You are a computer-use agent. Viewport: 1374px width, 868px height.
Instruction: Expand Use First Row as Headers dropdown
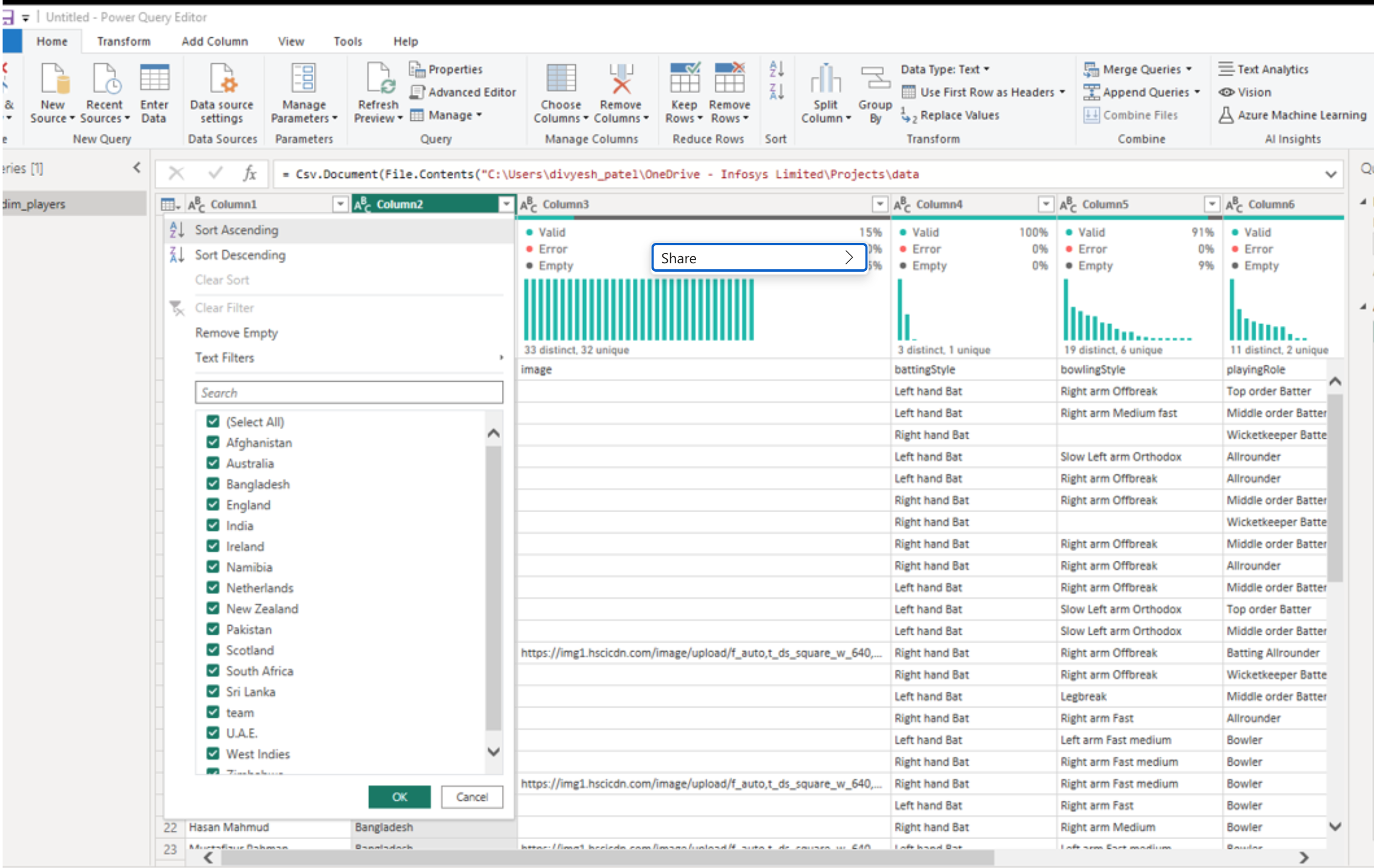click(1063, 92)
